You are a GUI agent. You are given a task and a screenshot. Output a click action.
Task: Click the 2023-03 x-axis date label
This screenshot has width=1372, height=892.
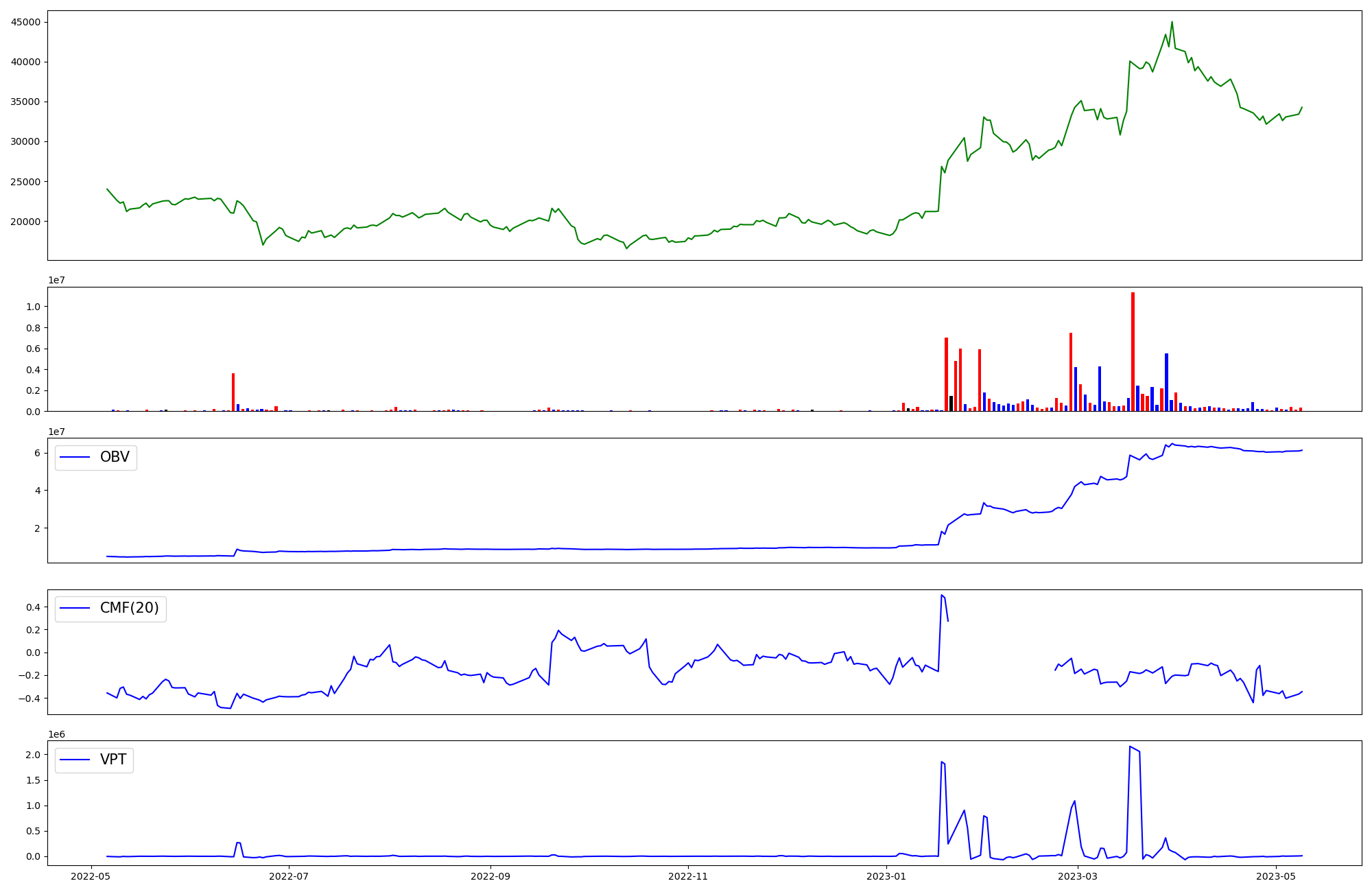pos(1078,876)
